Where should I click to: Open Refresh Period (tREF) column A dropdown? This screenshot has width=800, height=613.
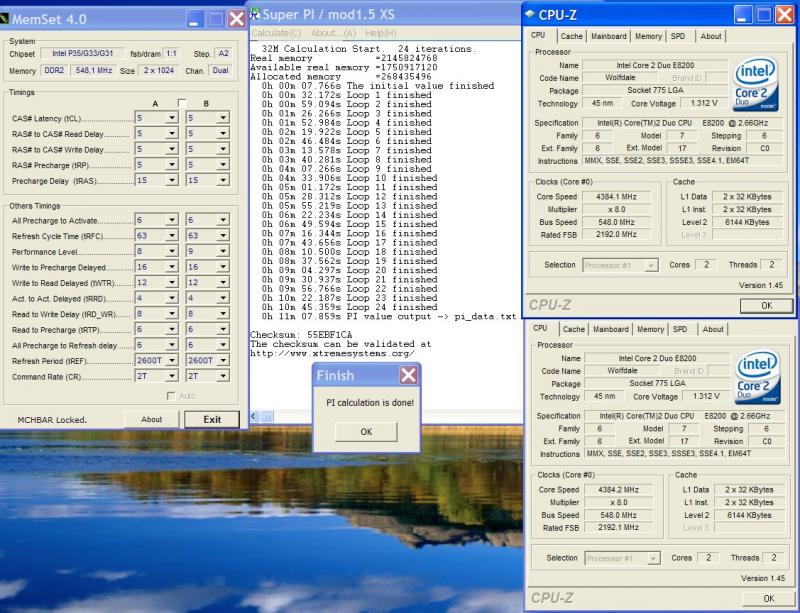[172, 360]
